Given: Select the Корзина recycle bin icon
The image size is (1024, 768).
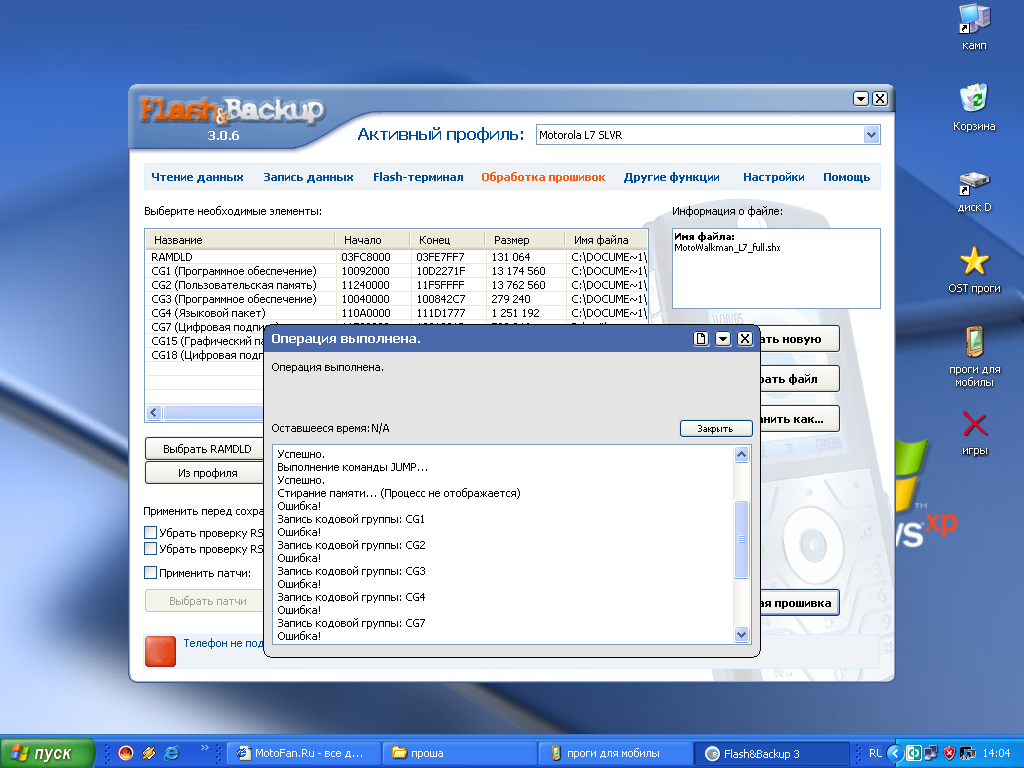Looking at the screenshot, I should click(x=974, y=107).
